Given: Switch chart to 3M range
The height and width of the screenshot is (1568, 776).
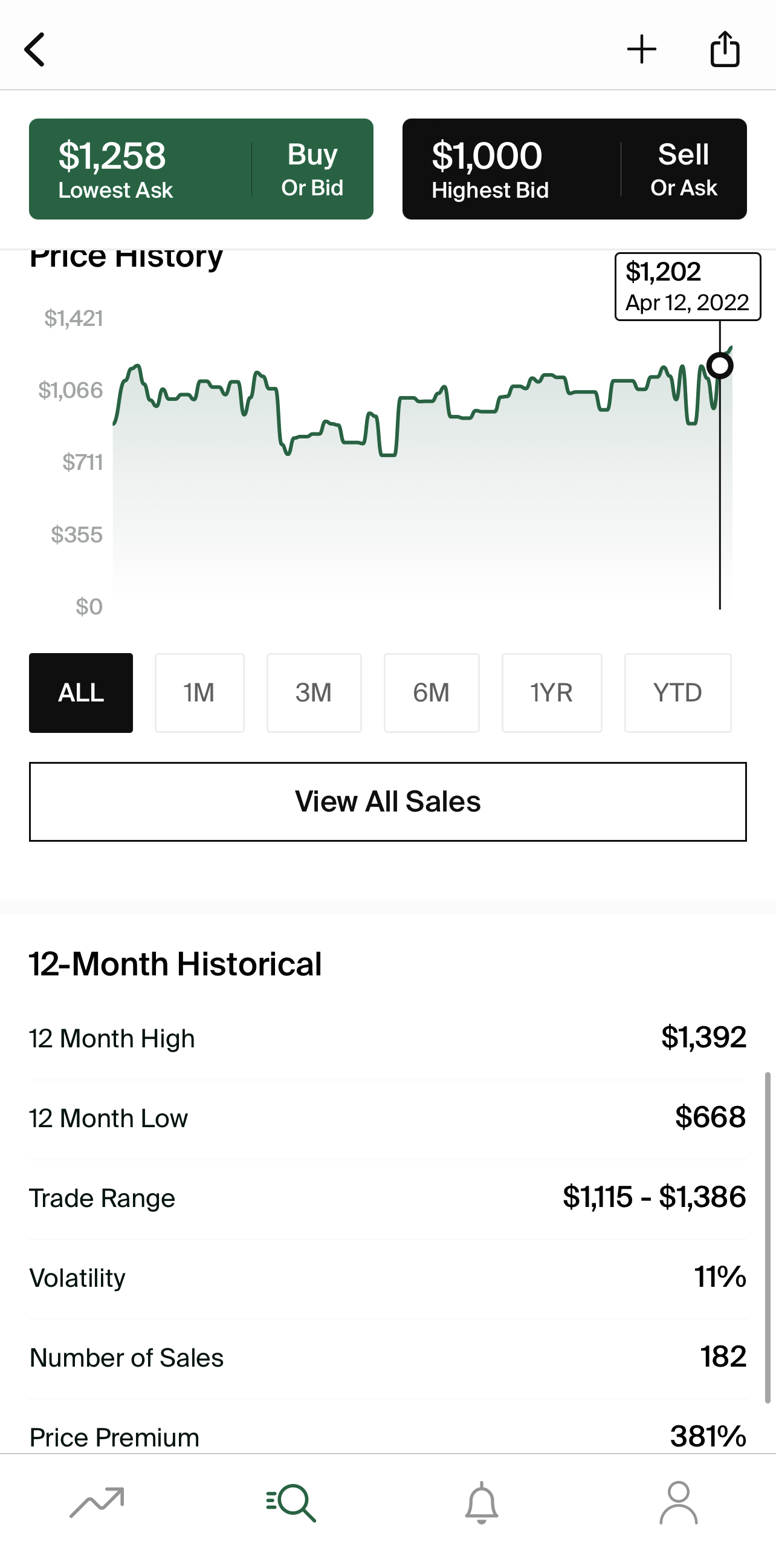Looking at the screenshot, I should point(314,693).
